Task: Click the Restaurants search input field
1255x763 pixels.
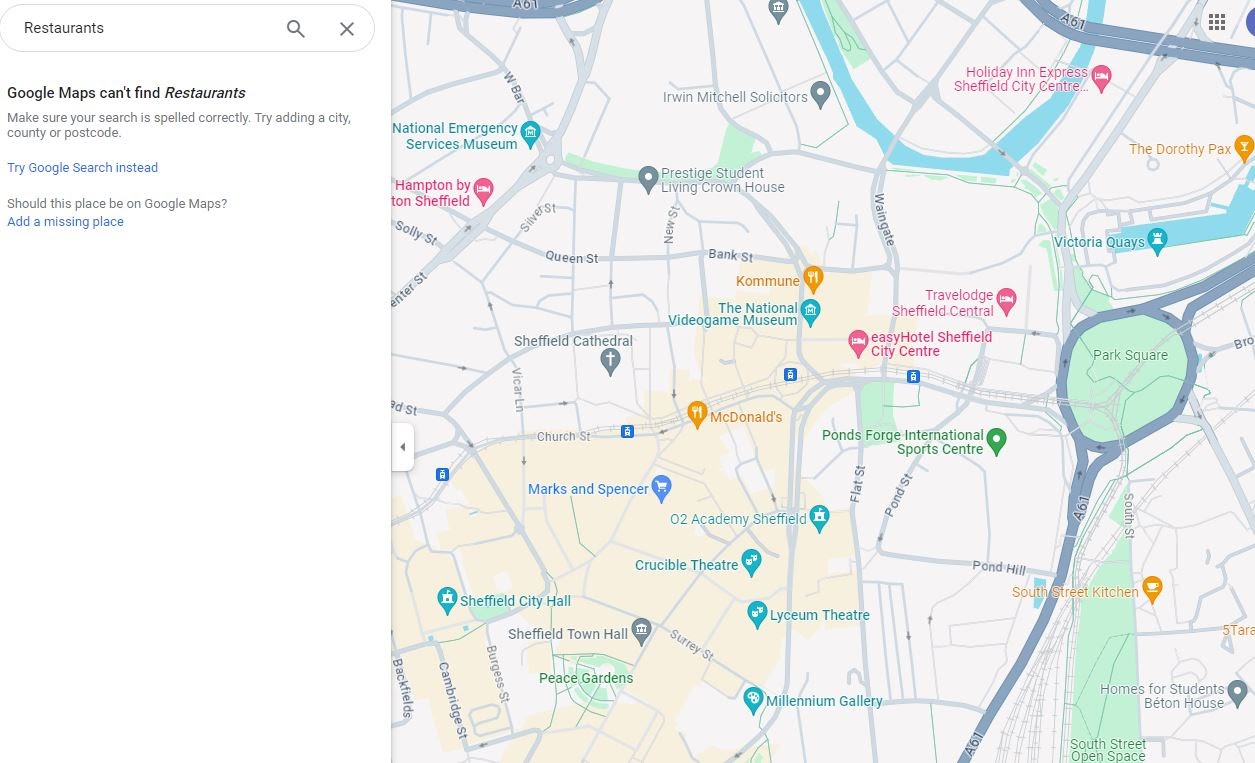Action: pyautogui.click(x=150, y=28)
